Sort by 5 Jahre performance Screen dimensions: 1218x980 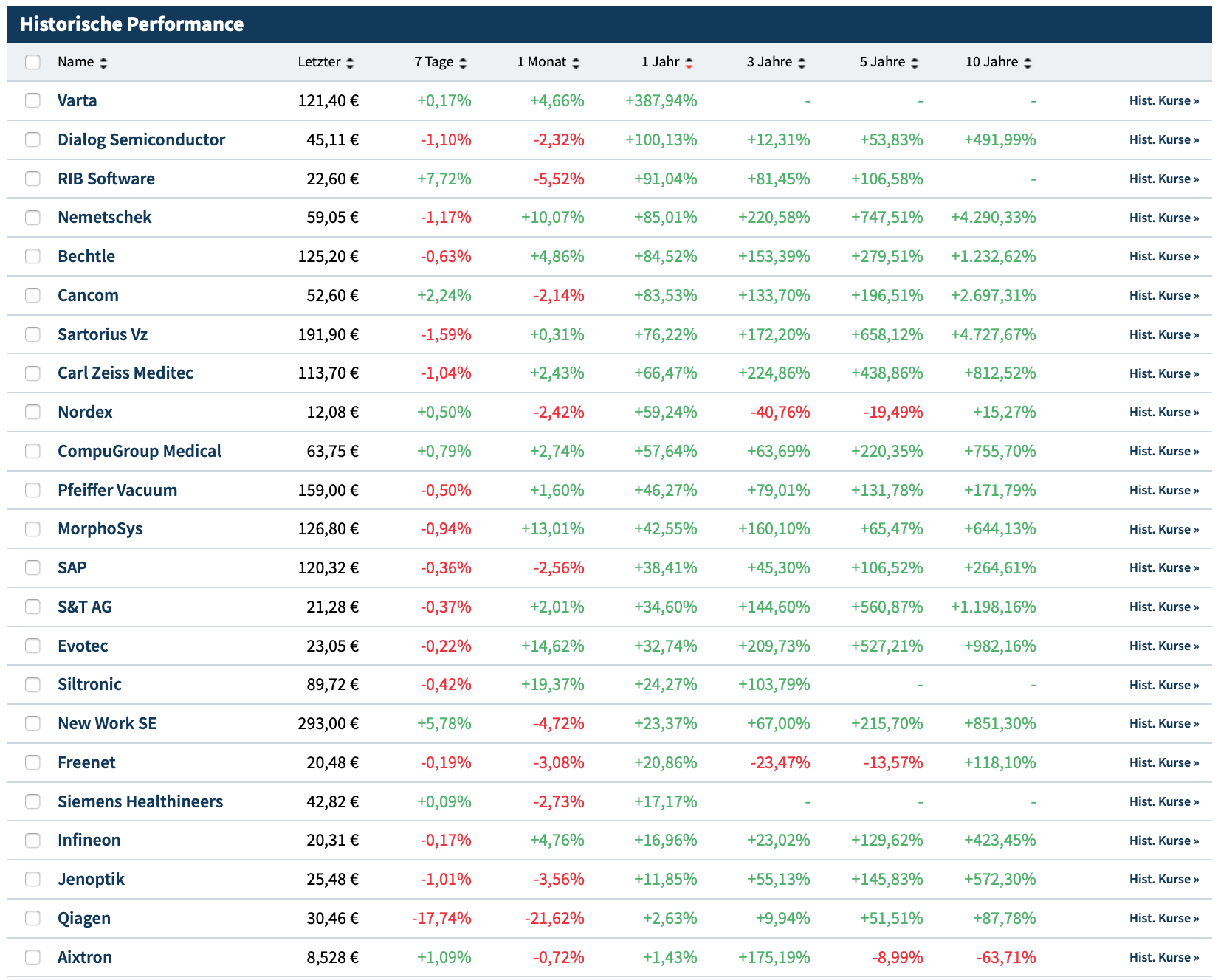pos(915,63)
